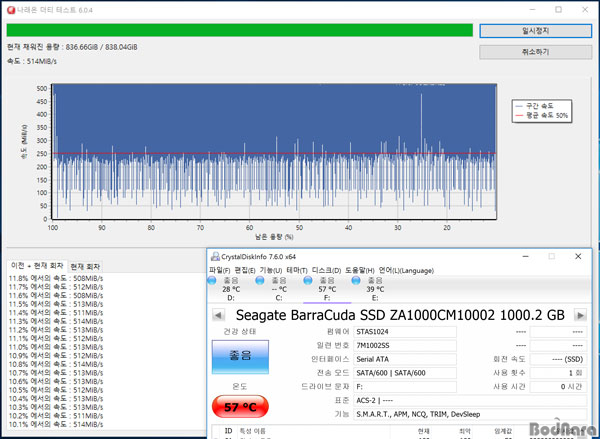The height and width of the screenshot is (439, 600).
Task: Click the 10.5% 에서의 속도 : 512MiB/s log row
Action: [x=56, y=390]
